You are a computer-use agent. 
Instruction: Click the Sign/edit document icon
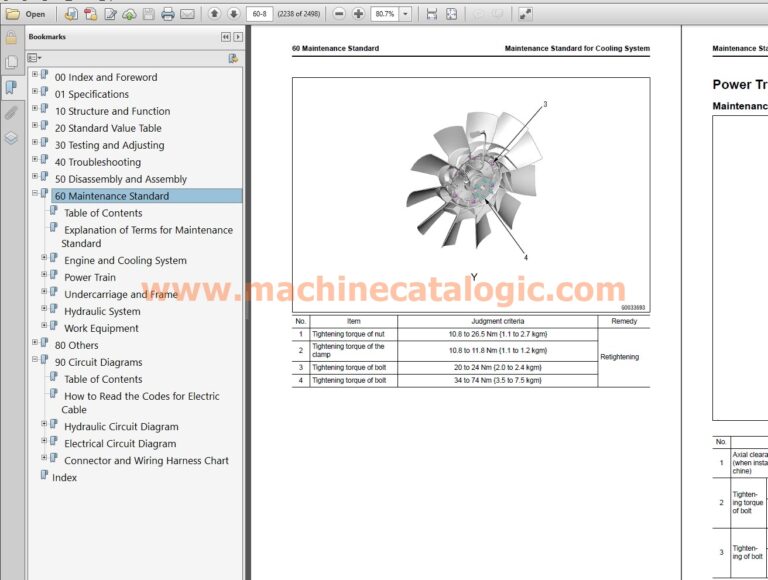110,14
